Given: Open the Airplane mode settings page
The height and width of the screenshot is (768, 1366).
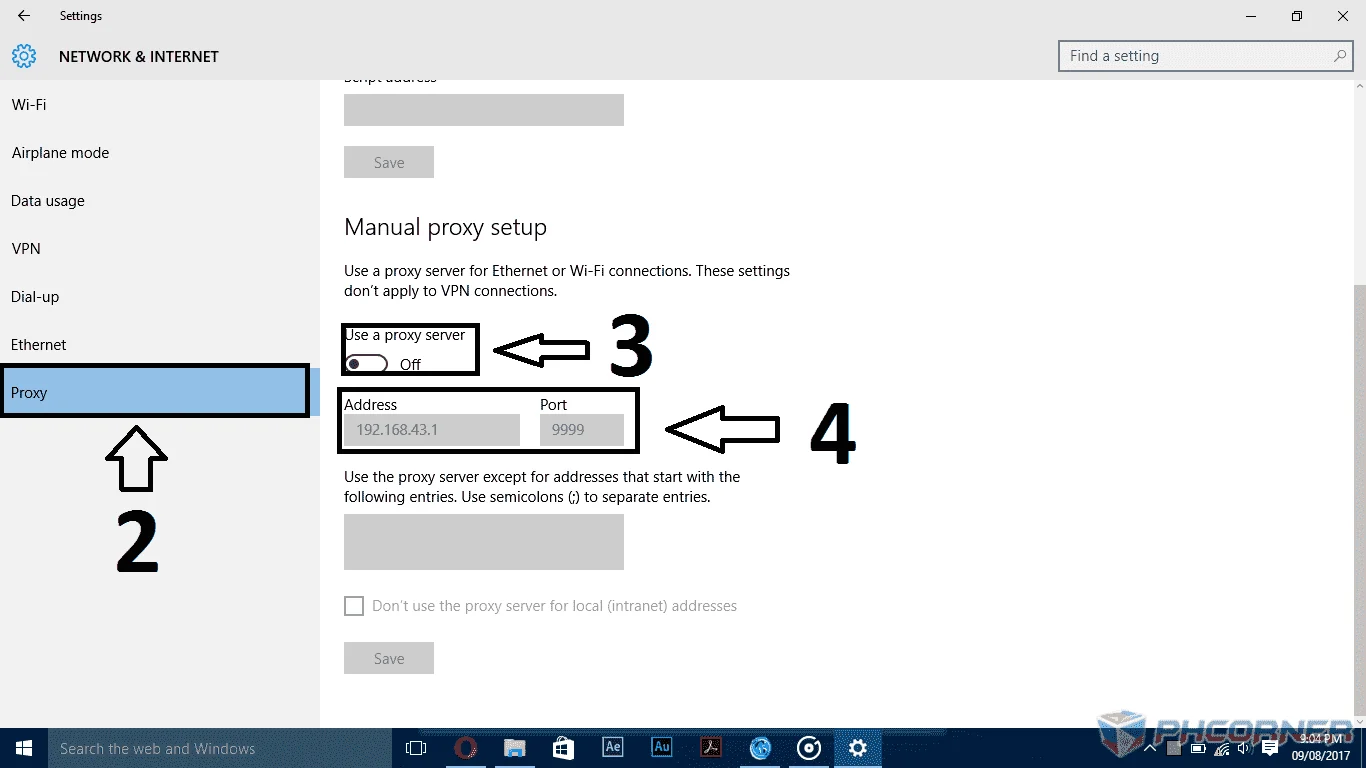Looking at the screenshot, I should pos(160,153).
